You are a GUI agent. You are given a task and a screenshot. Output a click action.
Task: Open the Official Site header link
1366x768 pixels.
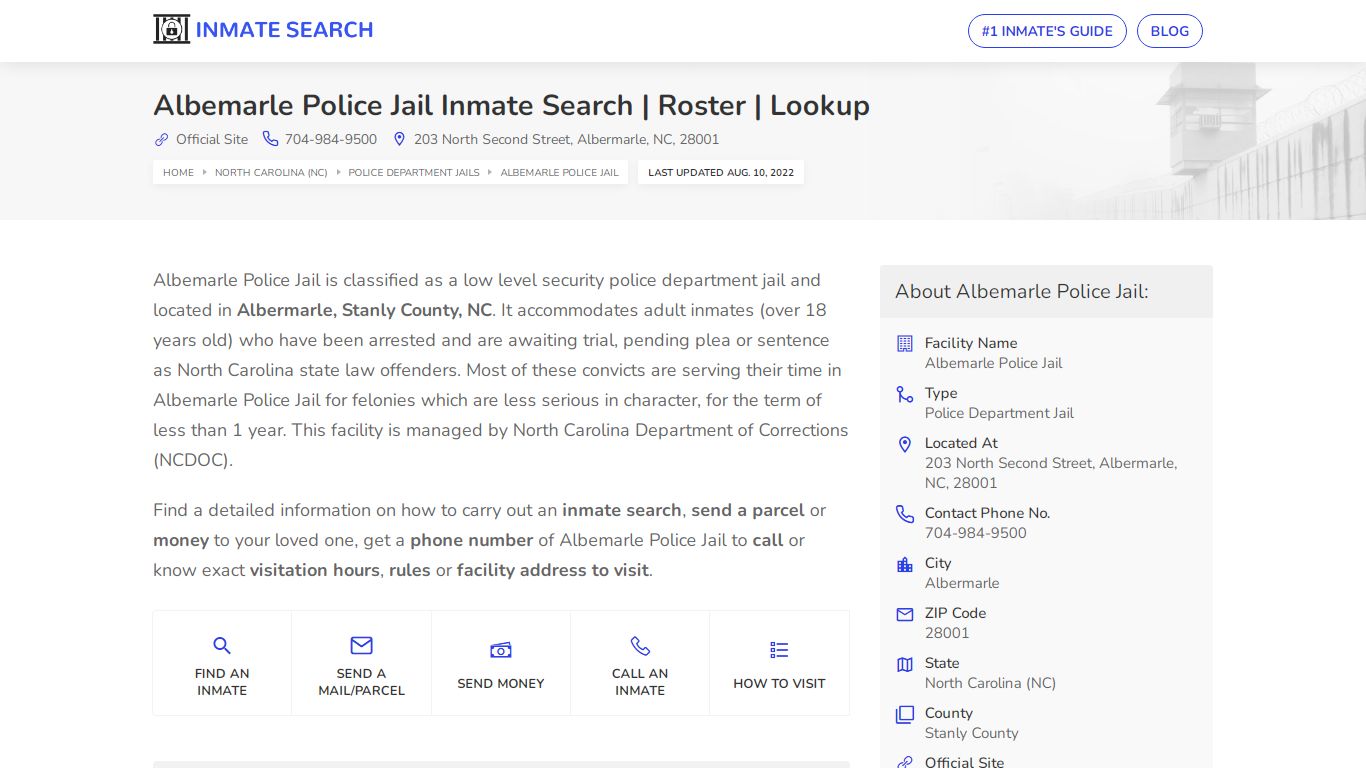(212, 139)
